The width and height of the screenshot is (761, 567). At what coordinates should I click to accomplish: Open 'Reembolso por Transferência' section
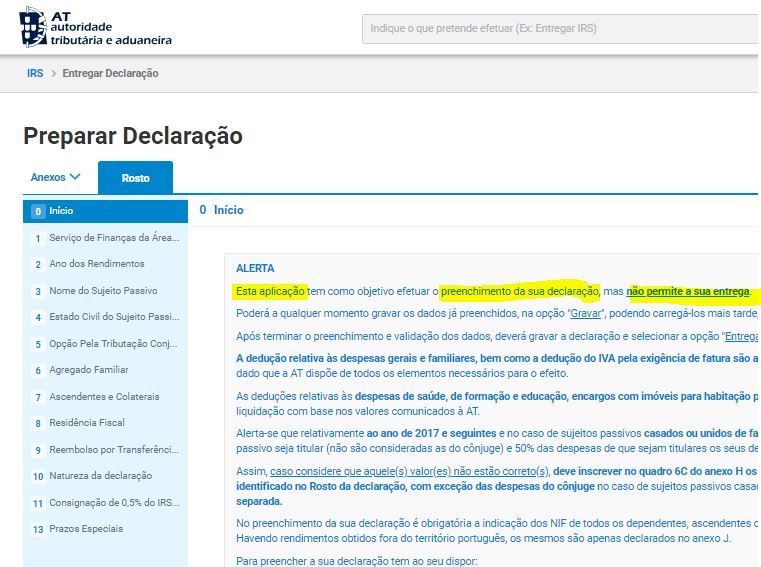105,450
